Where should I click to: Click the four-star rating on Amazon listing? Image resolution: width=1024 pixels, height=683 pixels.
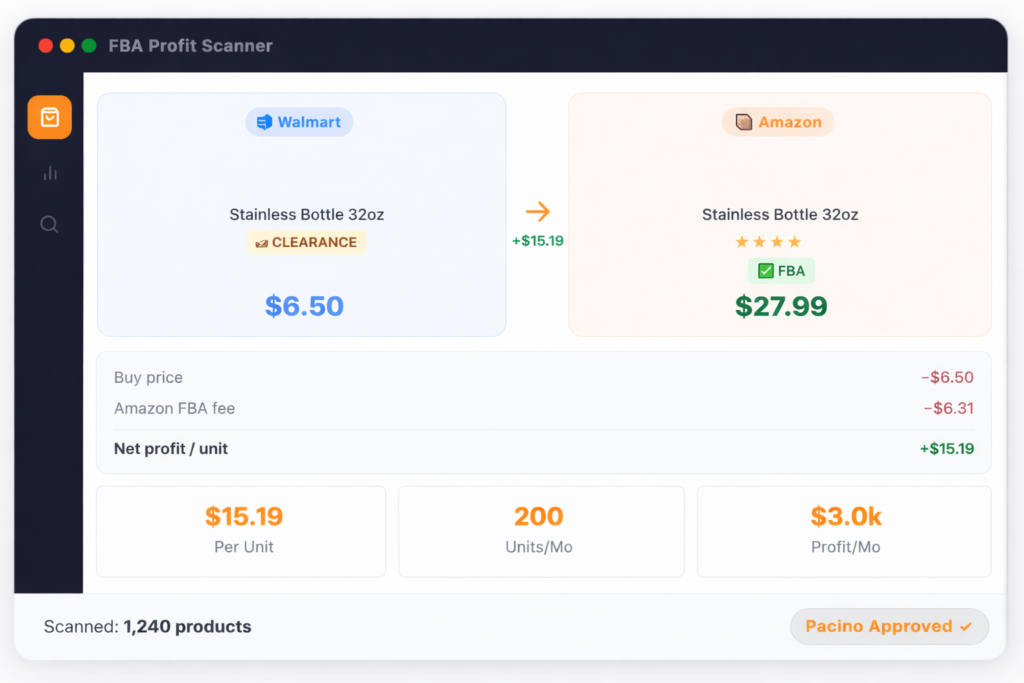click(x=767, y=242)
